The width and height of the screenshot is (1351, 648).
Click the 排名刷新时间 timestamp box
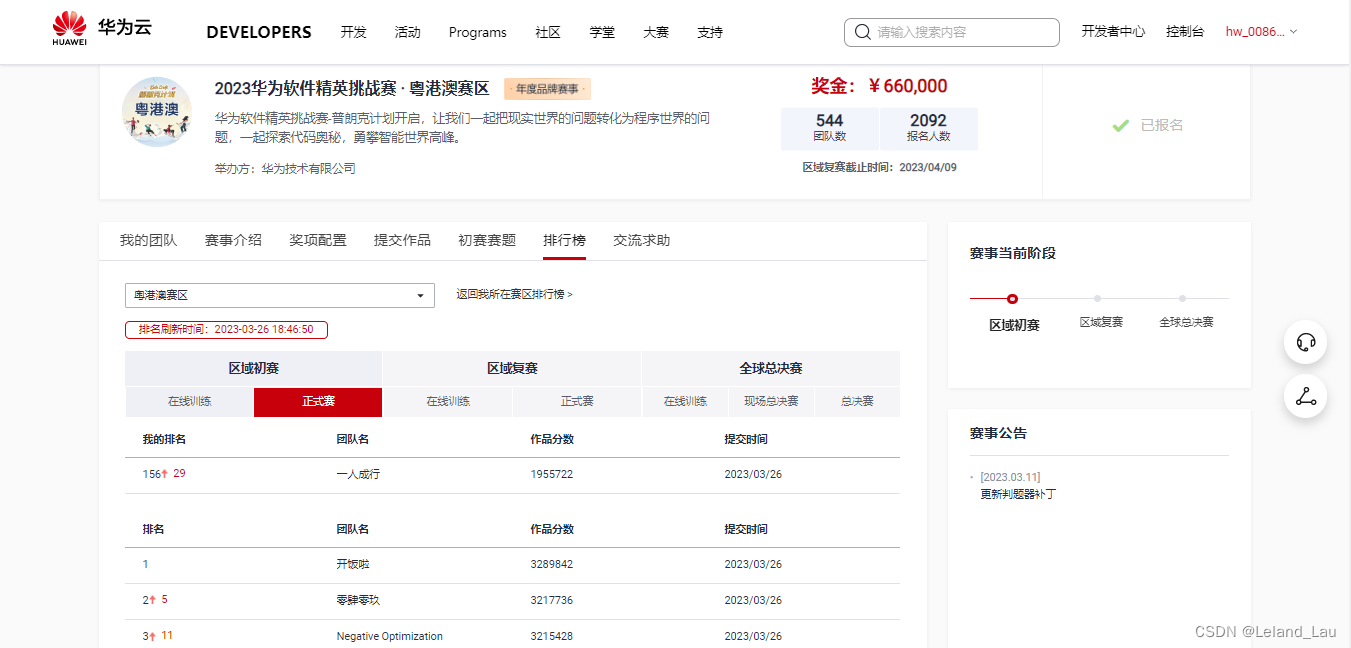click(x=226, y=329)
